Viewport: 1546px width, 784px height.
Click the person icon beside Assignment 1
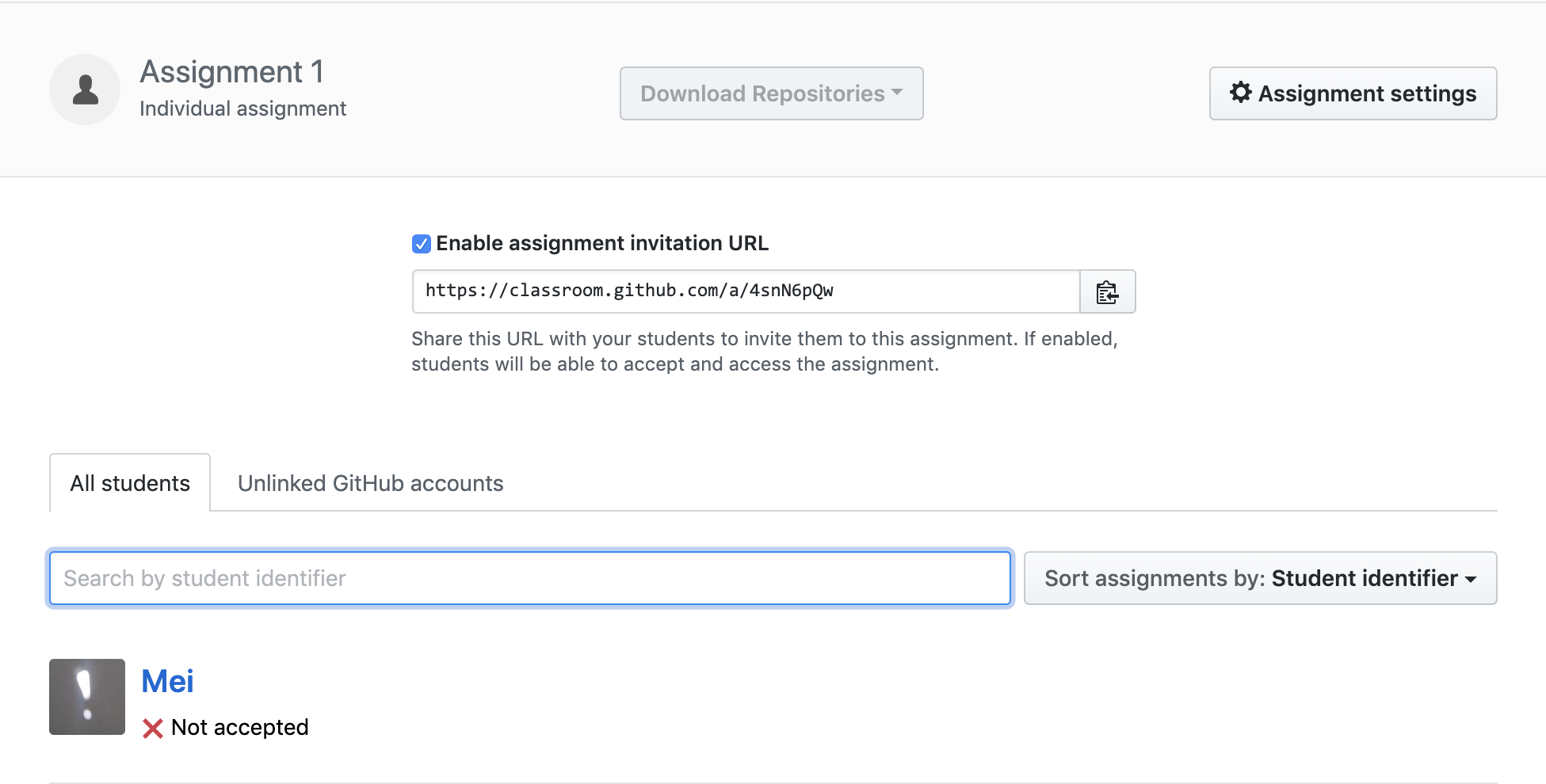(85, 89)
